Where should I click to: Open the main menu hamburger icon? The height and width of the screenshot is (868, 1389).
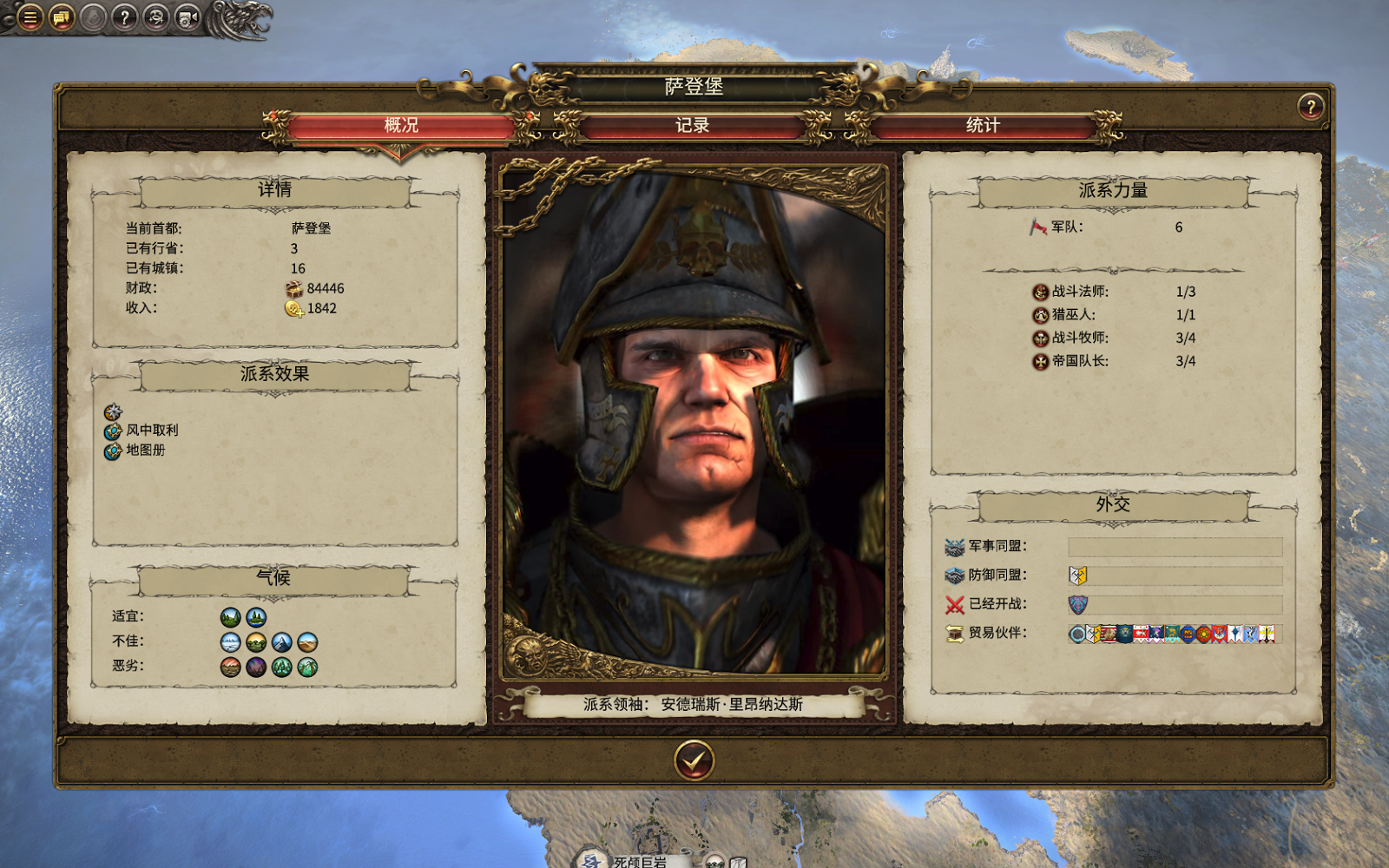click(x=30, y=17)
